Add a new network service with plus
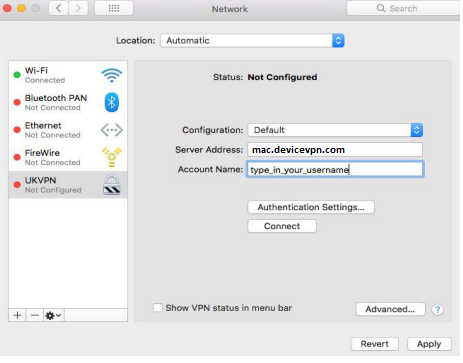The height and width of the screenshot is (363, 463). (x=17, y=315)
